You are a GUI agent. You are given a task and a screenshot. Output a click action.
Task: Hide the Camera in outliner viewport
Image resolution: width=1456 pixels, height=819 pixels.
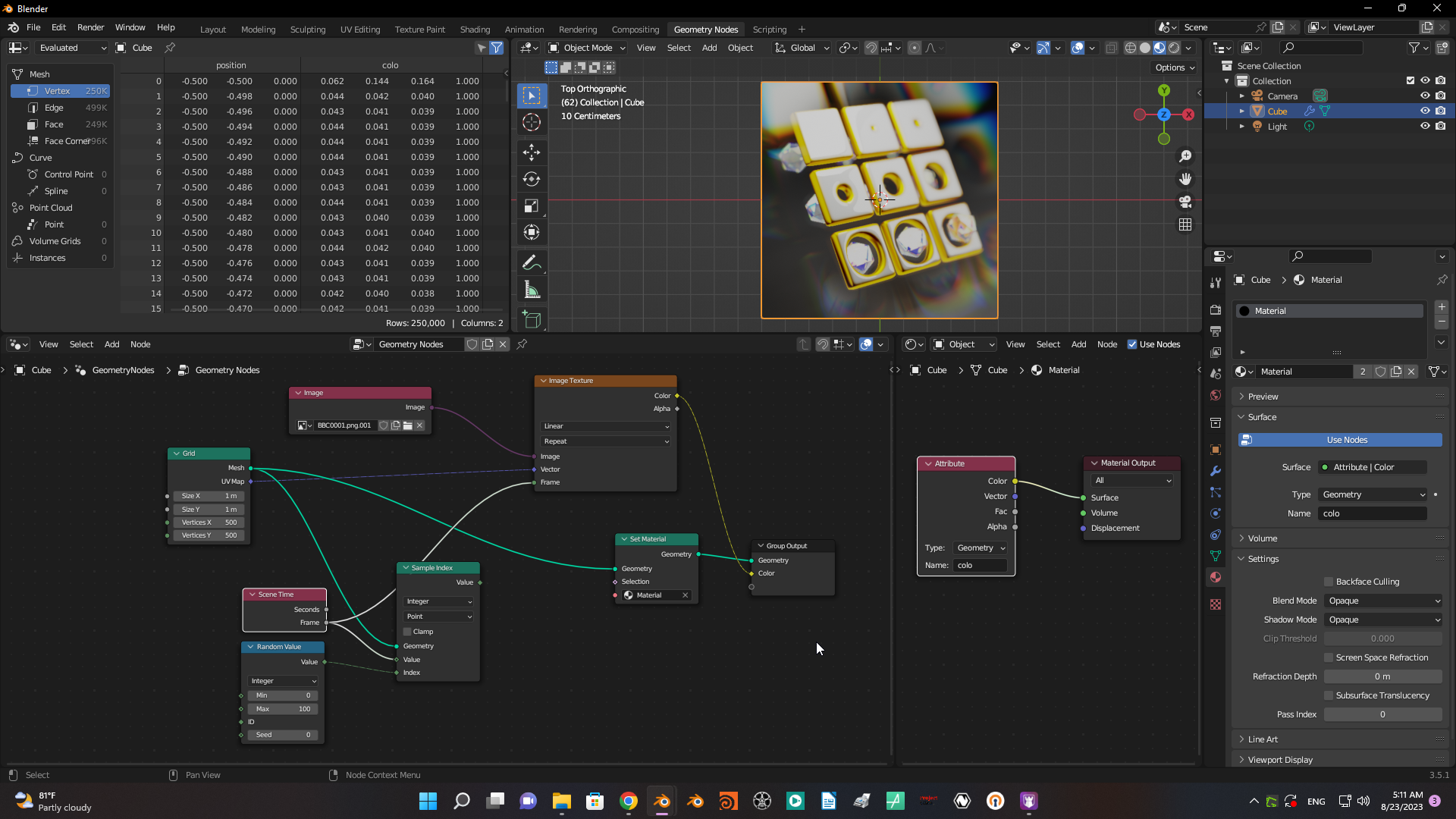(1425, 96)
